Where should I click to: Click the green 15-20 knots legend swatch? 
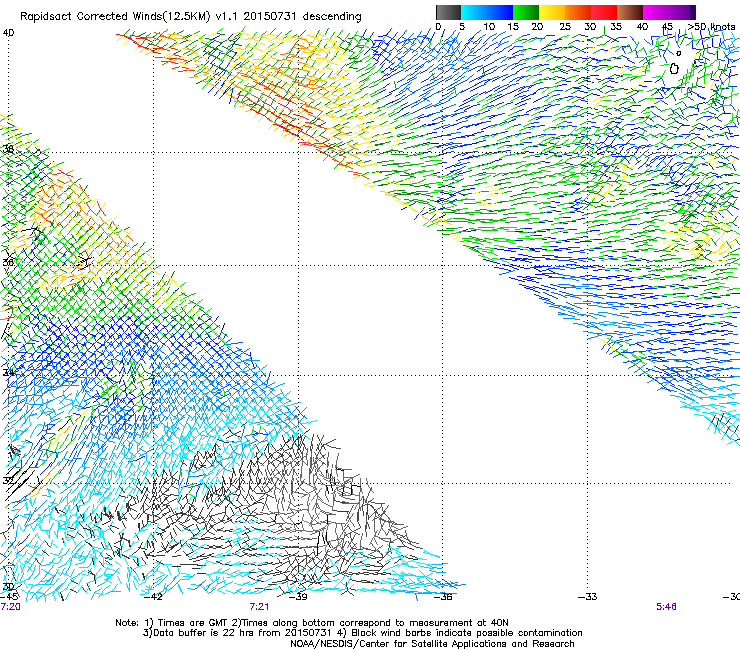[x=526, y=12]
